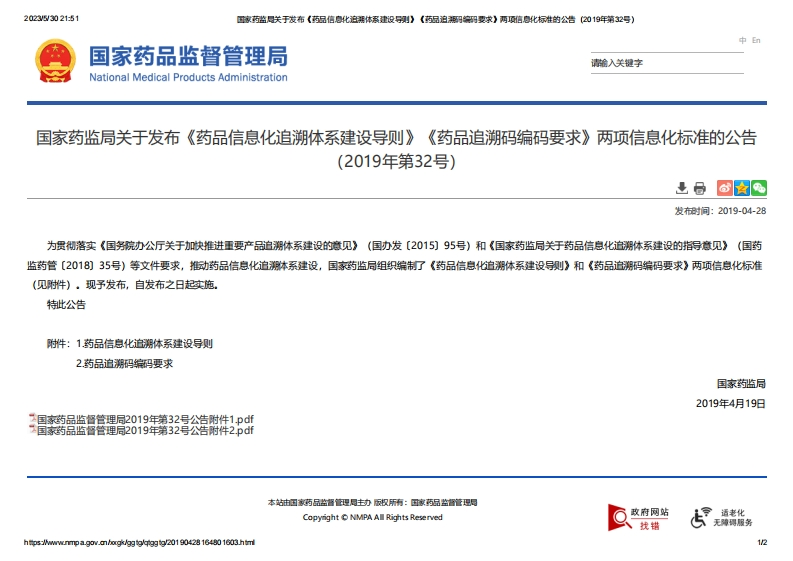This screenshot has width=793, height=561.
Task: Focus the 请输入关键字 search field
Action: (667, 63)
